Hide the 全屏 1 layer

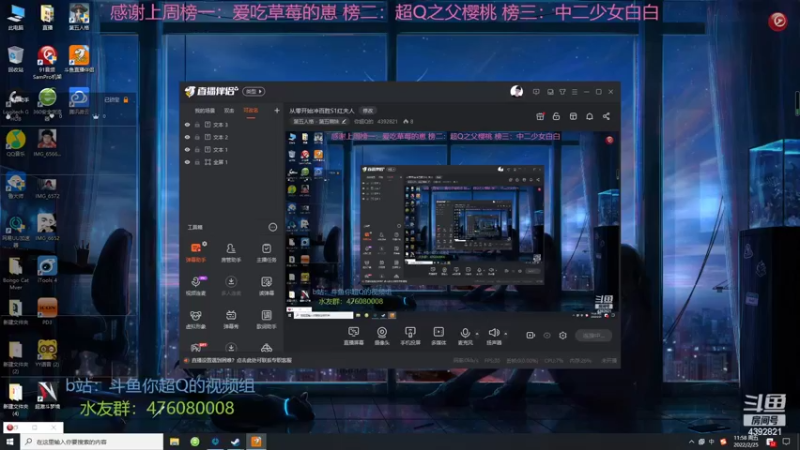click(187, 162)
